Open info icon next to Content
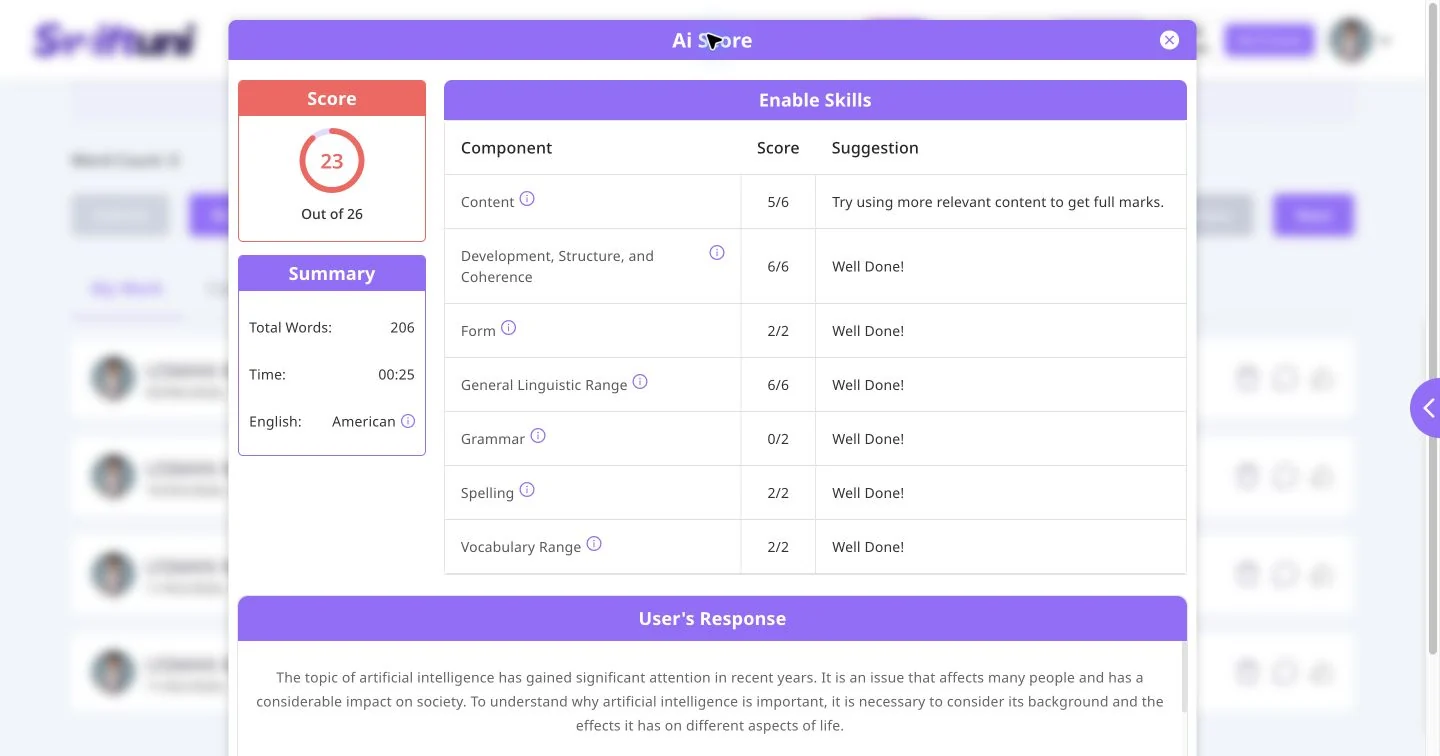 527,199
